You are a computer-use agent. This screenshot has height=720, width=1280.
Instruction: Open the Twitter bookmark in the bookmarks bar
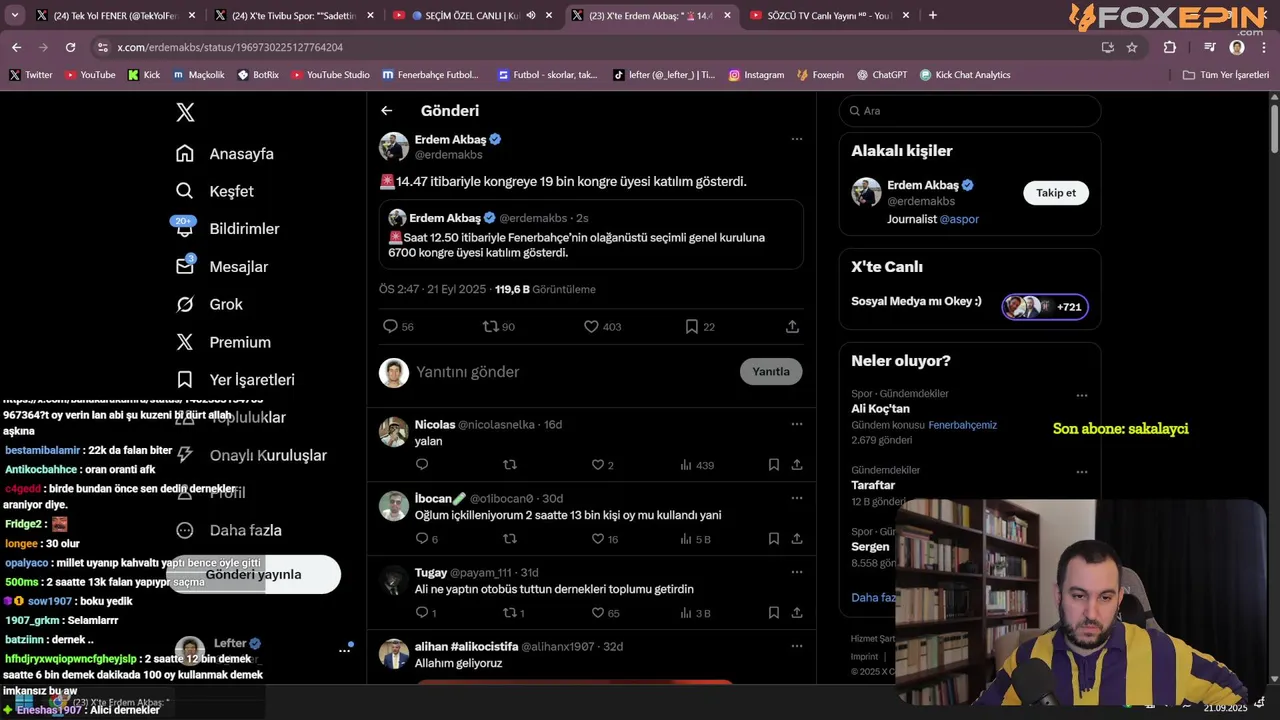coord(31,75)
